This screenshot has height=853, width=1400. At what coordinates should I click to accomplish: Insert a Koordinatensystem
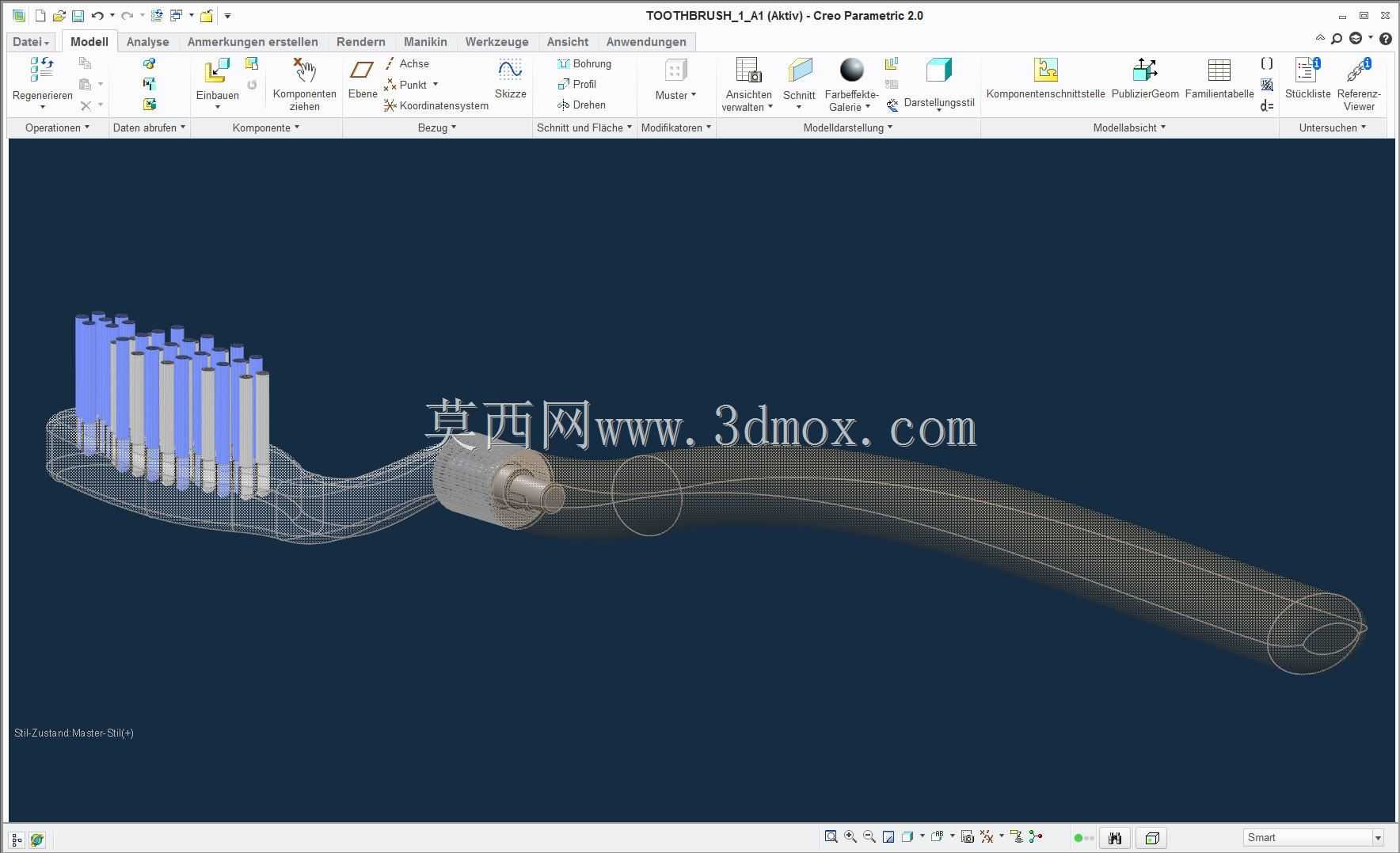click(436, 105)
